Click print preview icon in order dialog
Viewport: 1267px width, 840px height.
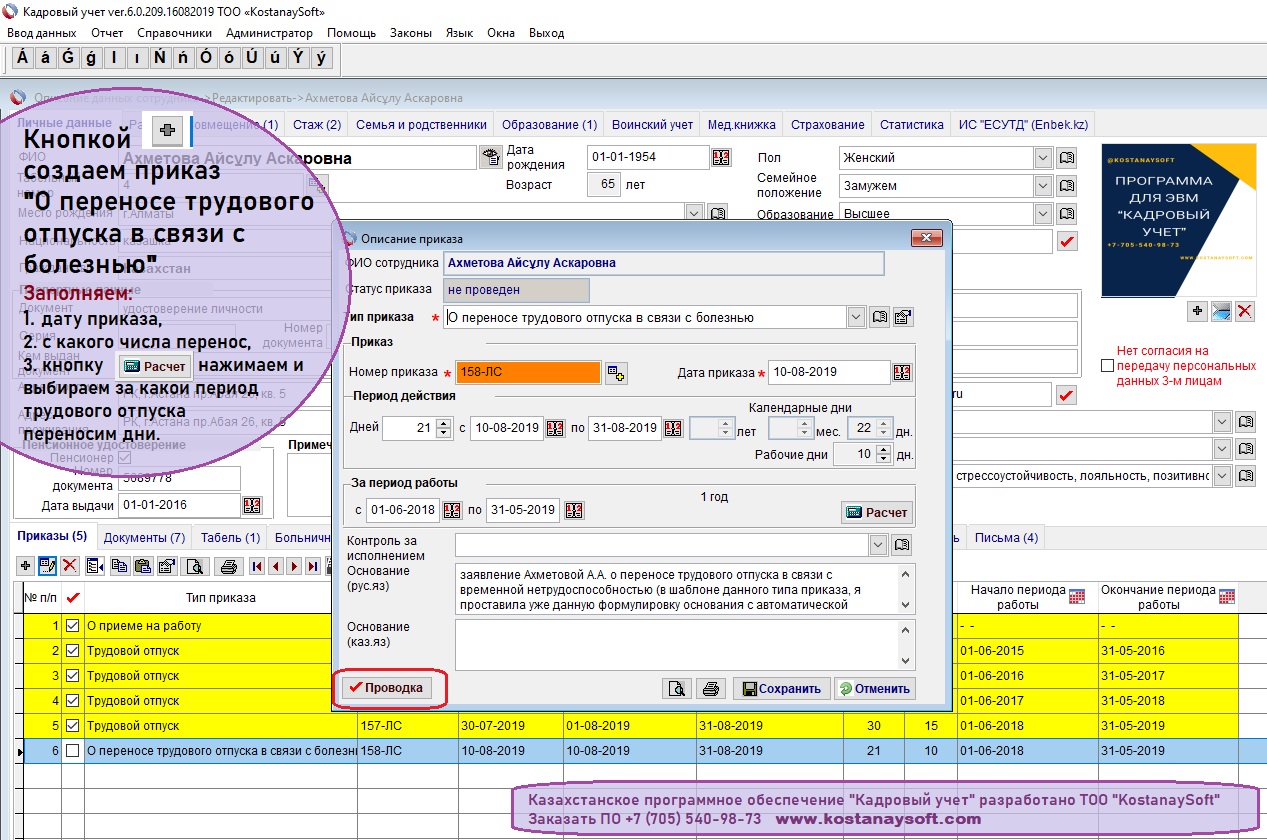(677, 688)
